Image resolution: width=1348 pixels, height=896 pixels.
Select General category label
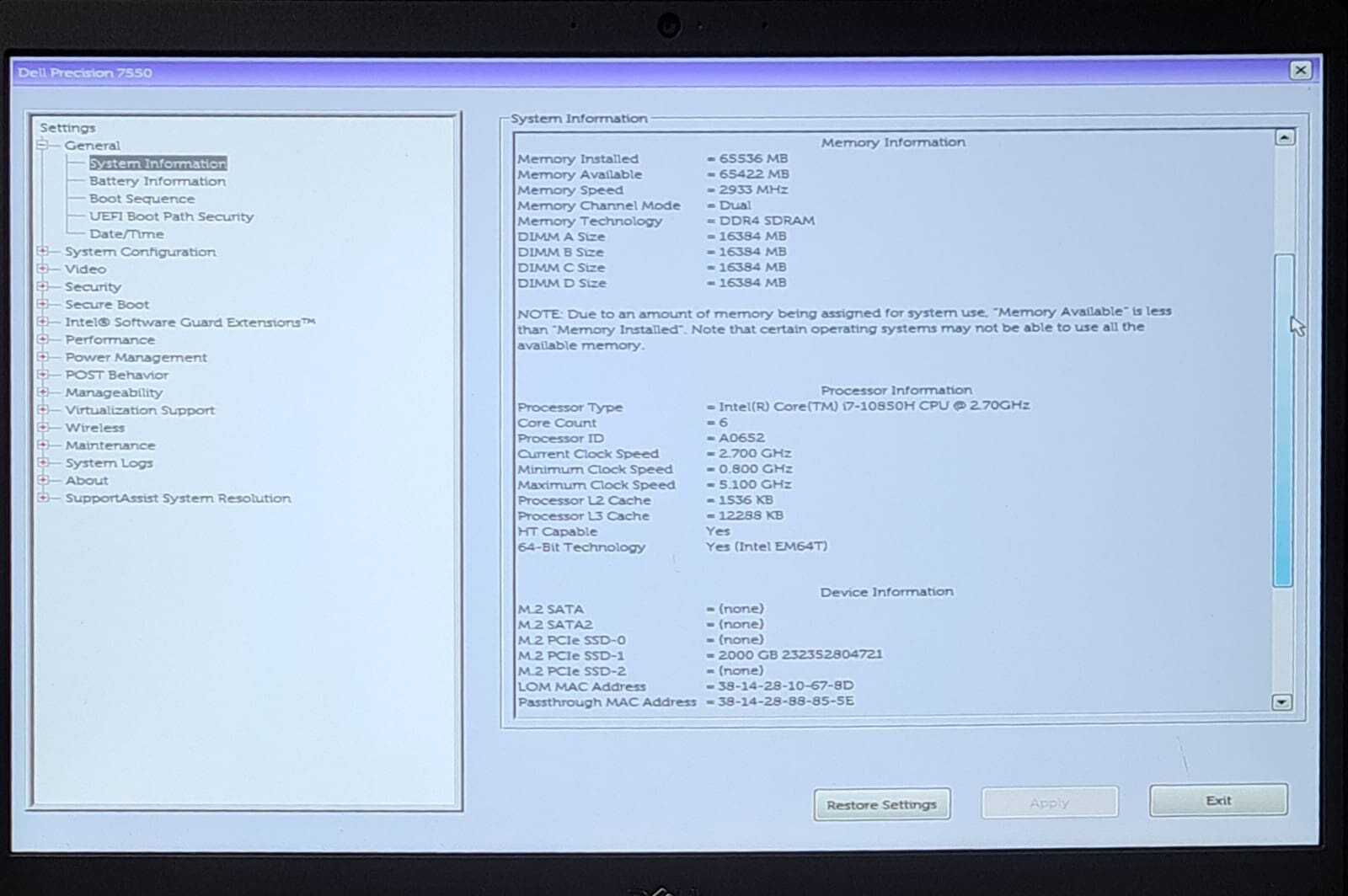(x=93, y=146)
